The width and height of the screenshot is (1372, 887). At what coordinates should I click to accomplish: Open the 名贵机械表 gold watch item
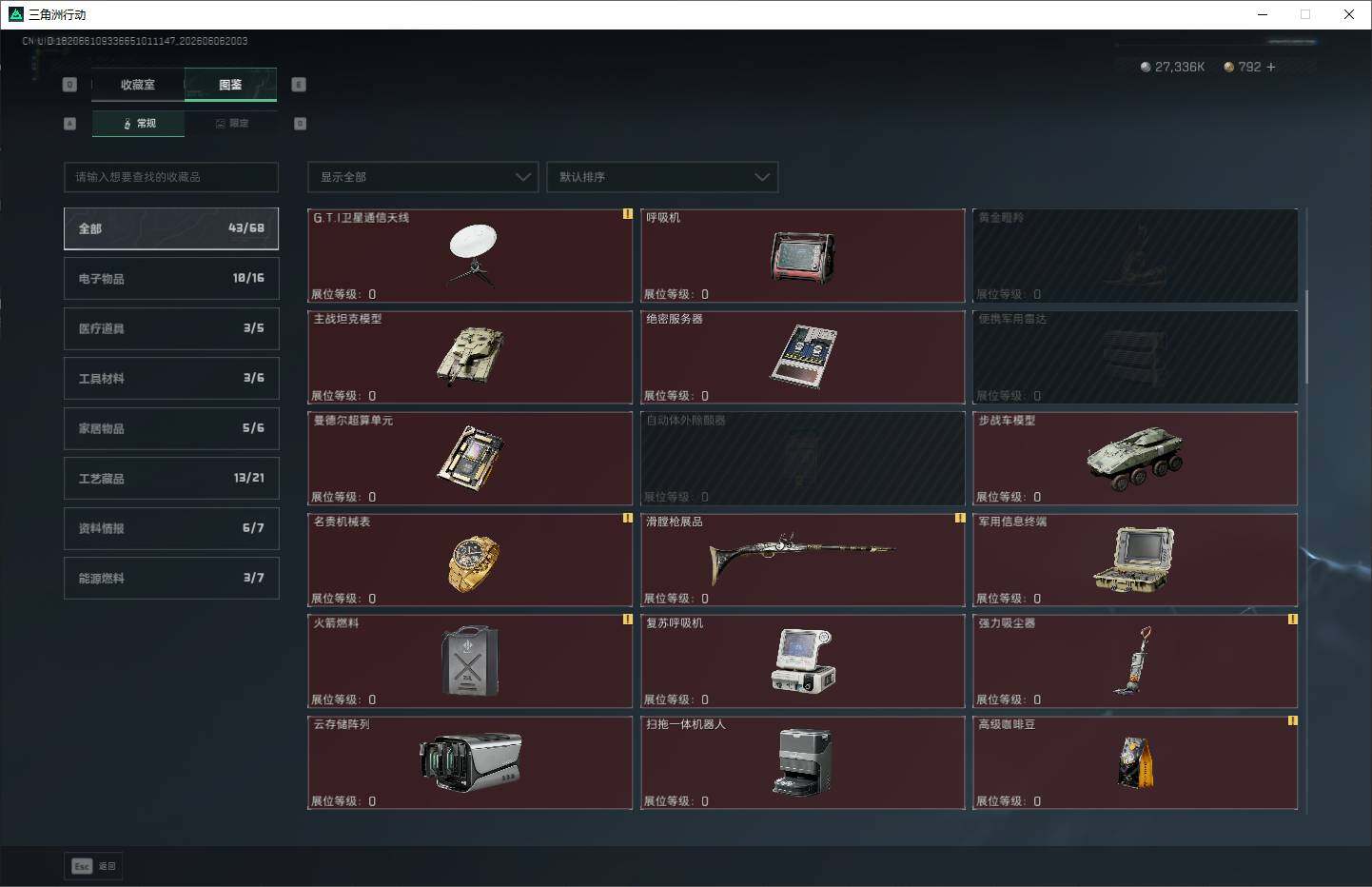(x=470, y=560)
